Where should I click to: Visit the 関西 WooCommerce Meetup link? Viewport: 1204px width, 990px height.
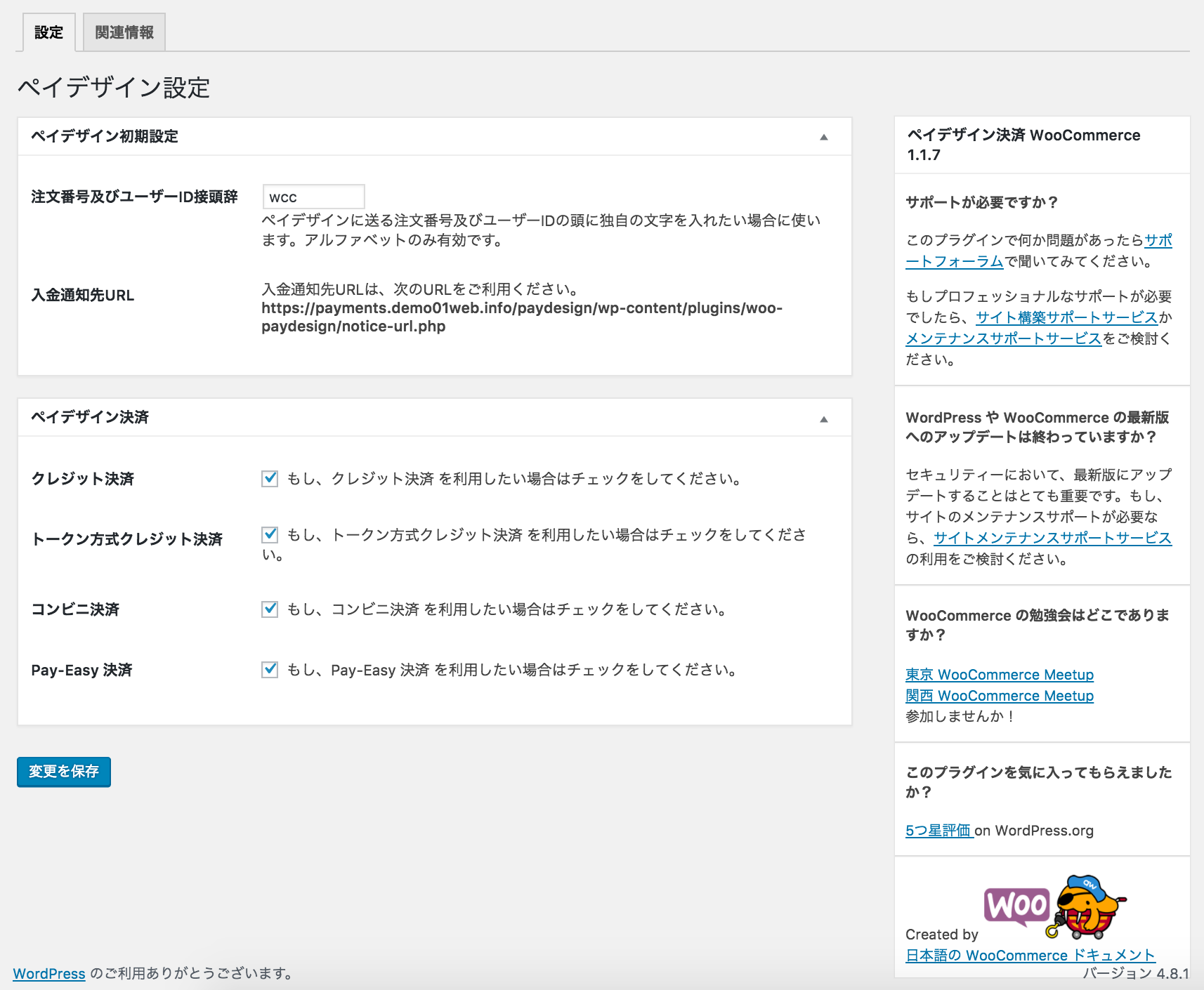pos(1000,696)
